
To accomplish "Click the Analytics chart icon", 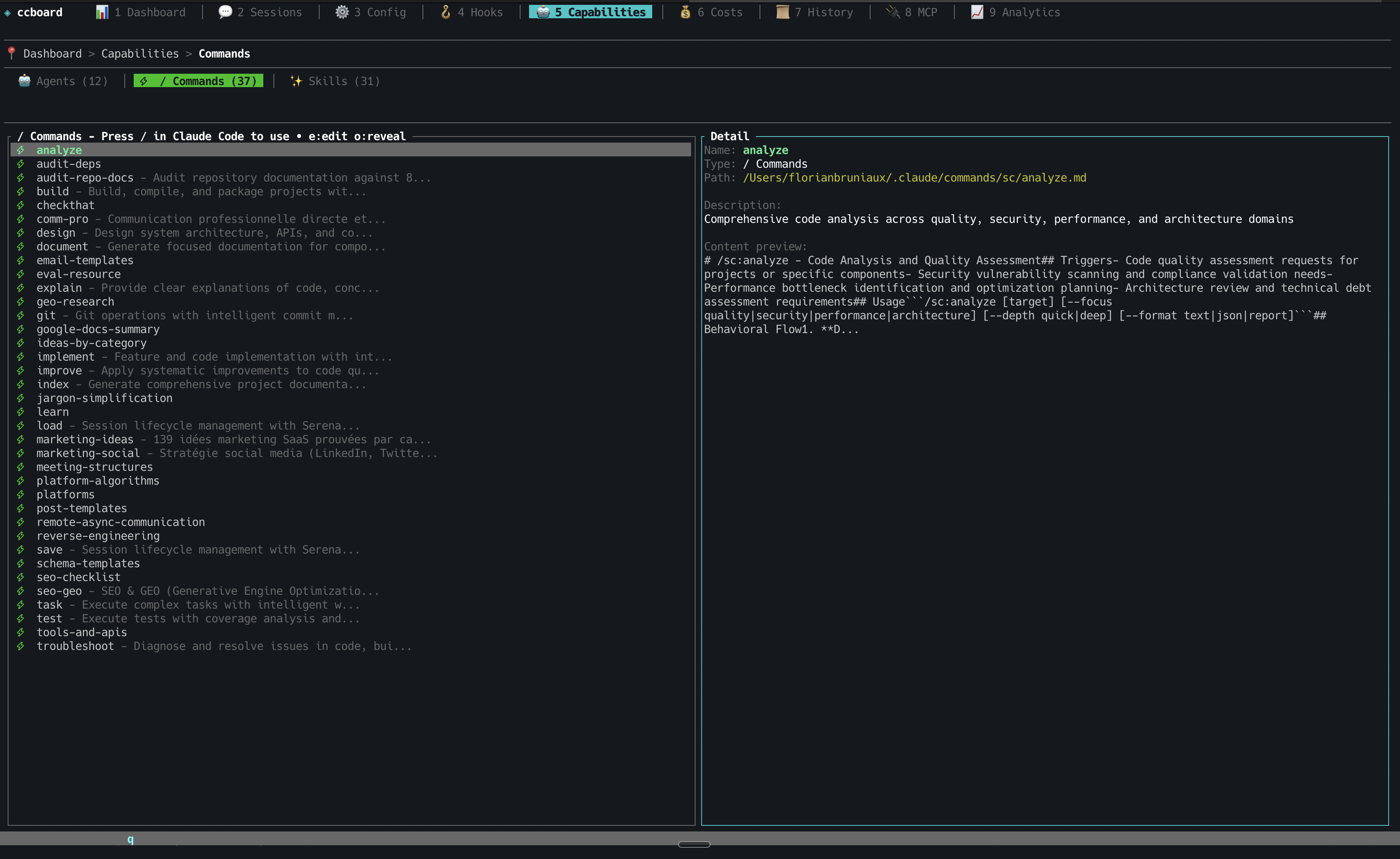I will coord(977,12).
